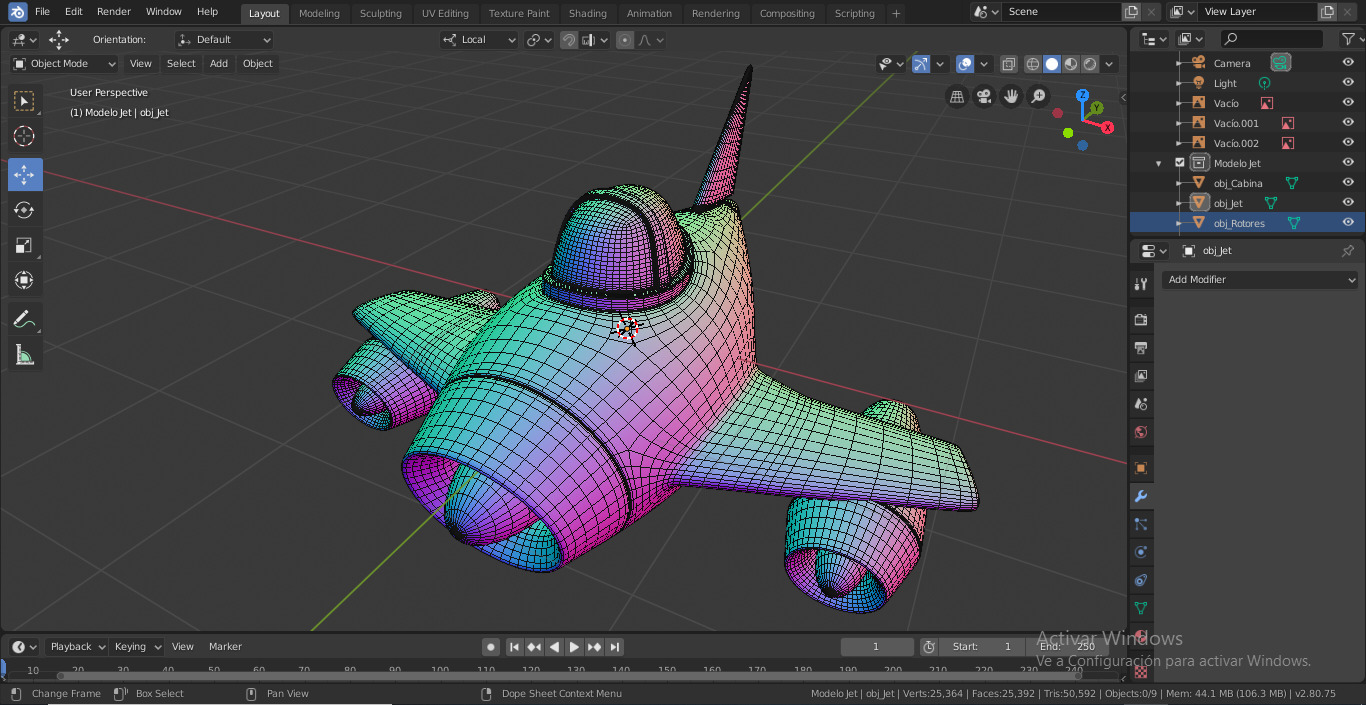Open Render properties tab
The height and width of the screenshot is (705, 1366).
(x=1141, y=320)
